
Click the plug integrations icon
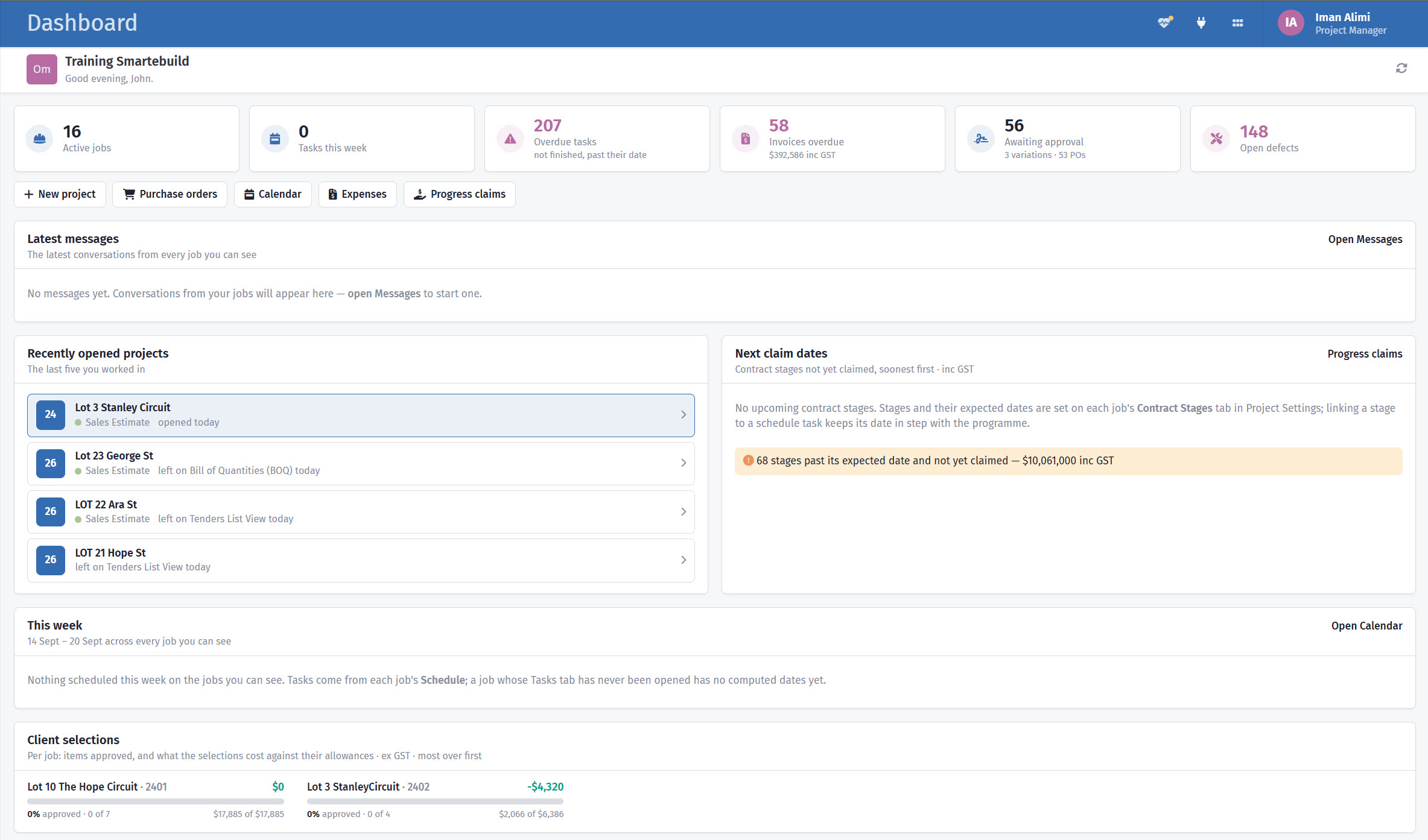pos(1201,23)
